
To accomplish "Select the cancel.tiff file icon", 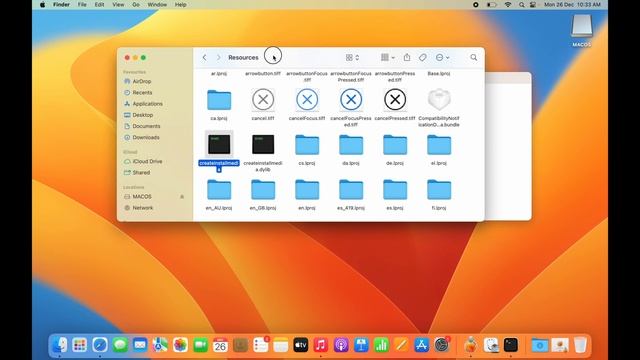I will tap(263, 100).
